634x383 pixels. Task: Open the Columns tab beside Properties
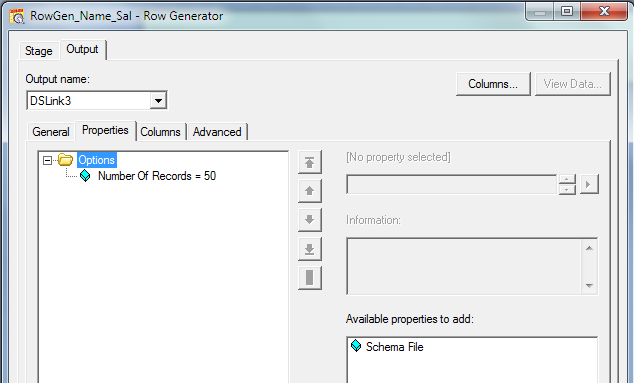pos(161,132)
